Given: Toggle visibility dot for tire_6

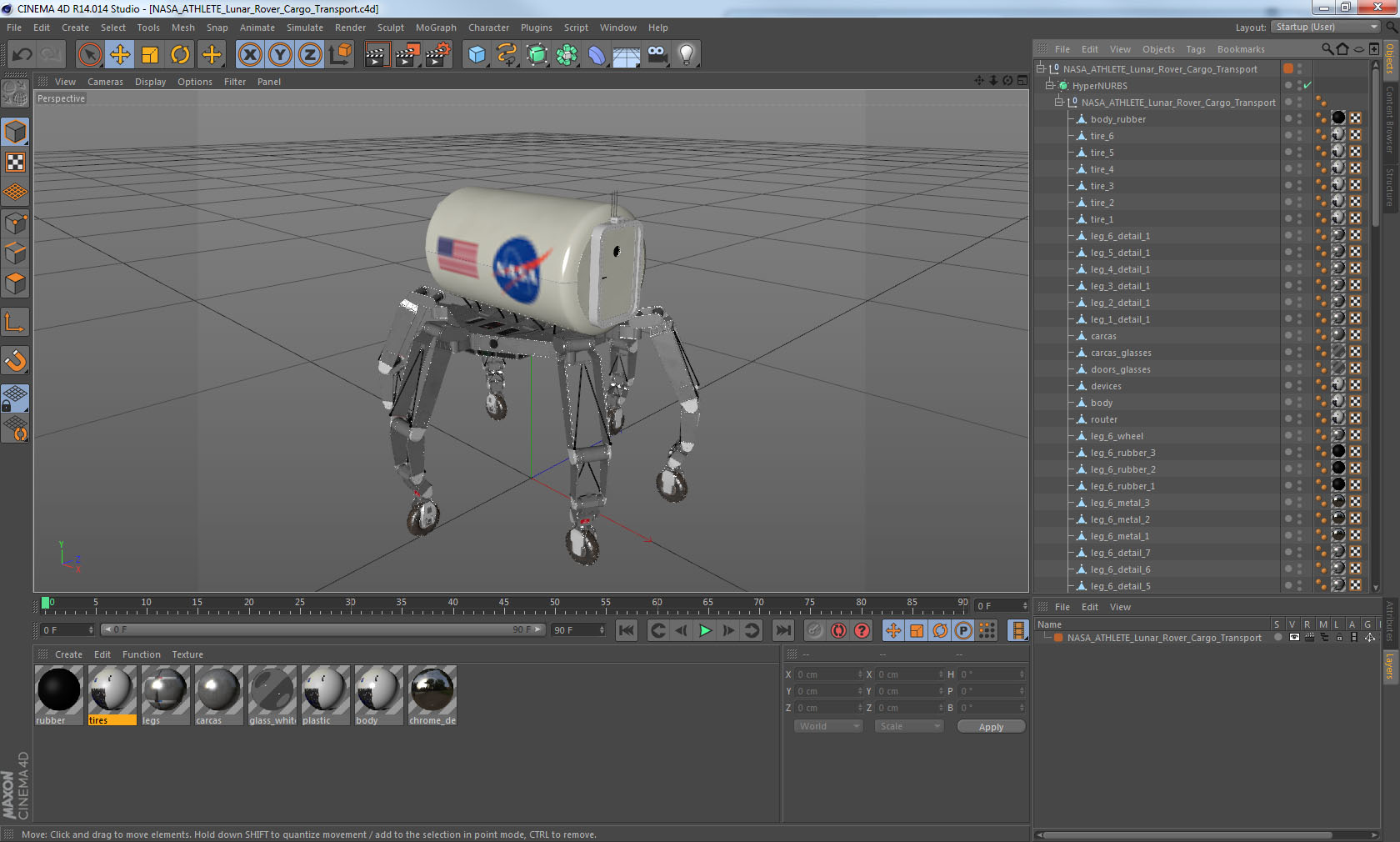Looking at the screenshot, I should click(x=1288, y=134).
